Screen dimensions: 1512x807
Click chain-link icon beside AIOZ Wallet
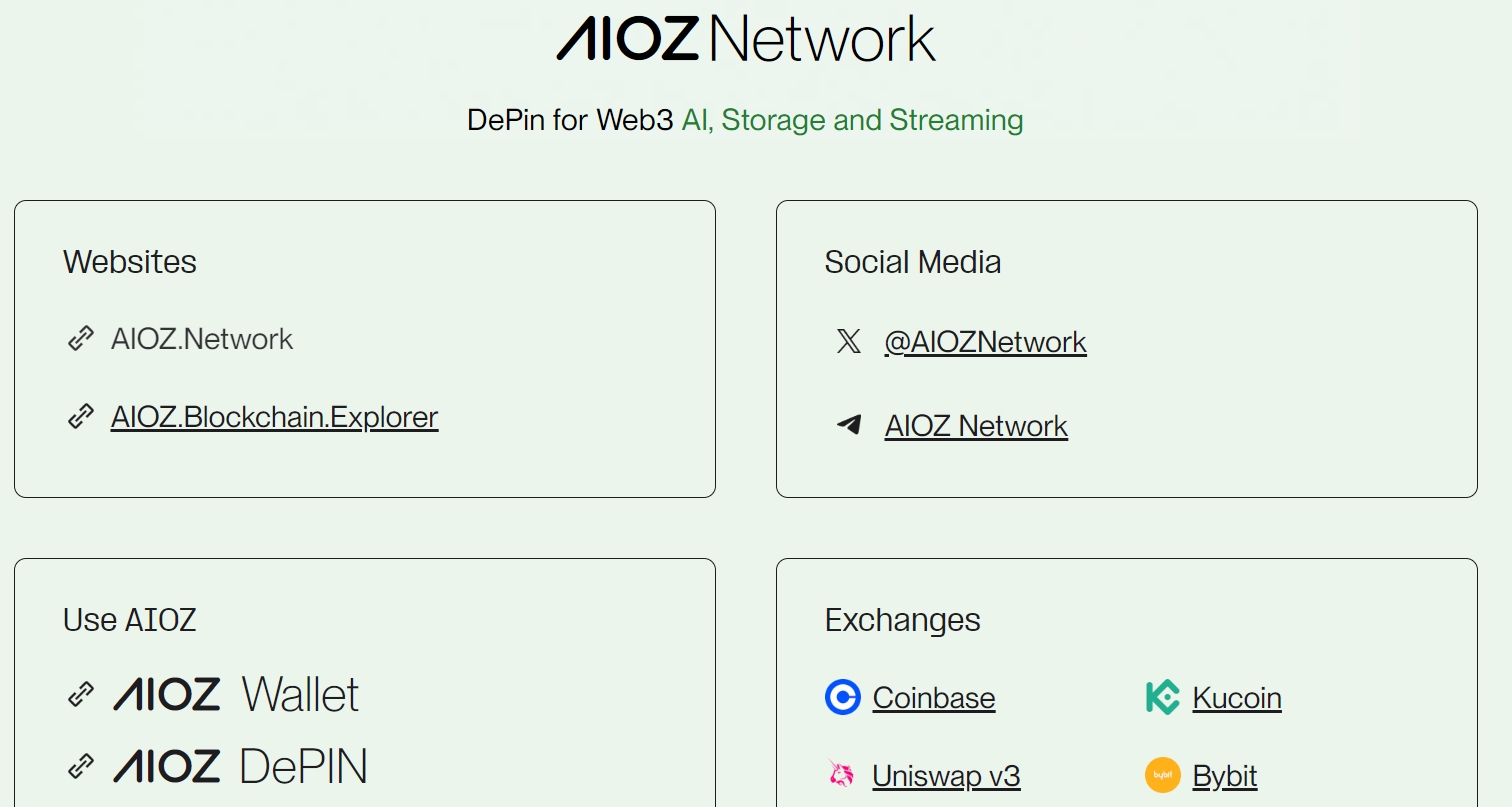click(81, 693)
